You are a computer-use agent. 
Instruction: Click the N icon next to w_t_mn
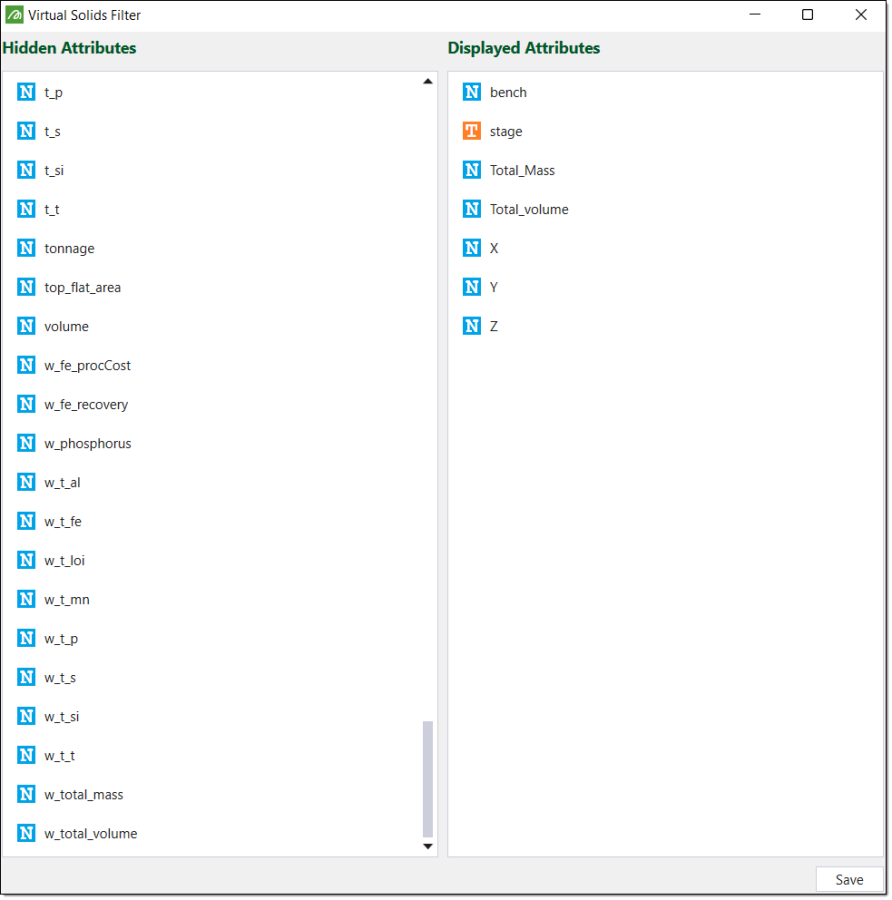(x=26, y=599)
